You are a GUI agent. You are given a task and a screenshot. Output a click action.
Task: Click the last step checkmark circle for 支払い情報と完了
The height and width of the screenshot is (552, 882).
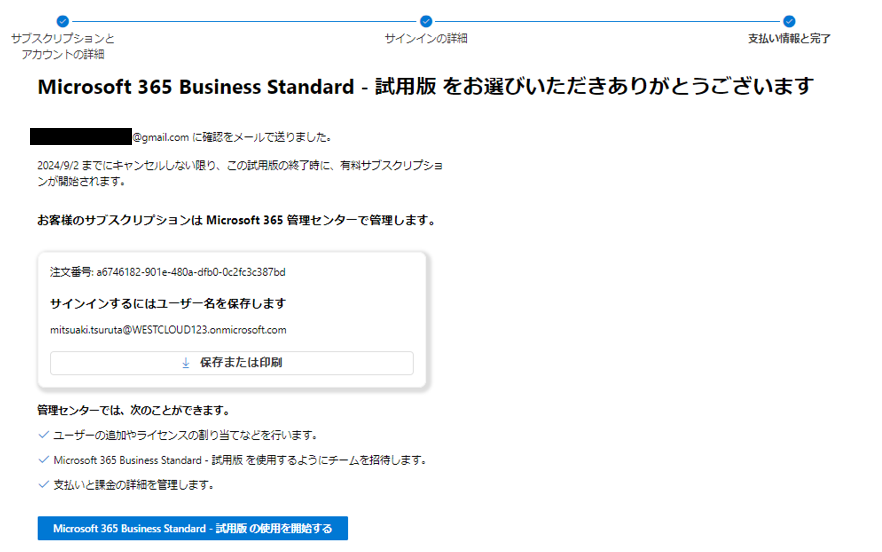[789, 21]
